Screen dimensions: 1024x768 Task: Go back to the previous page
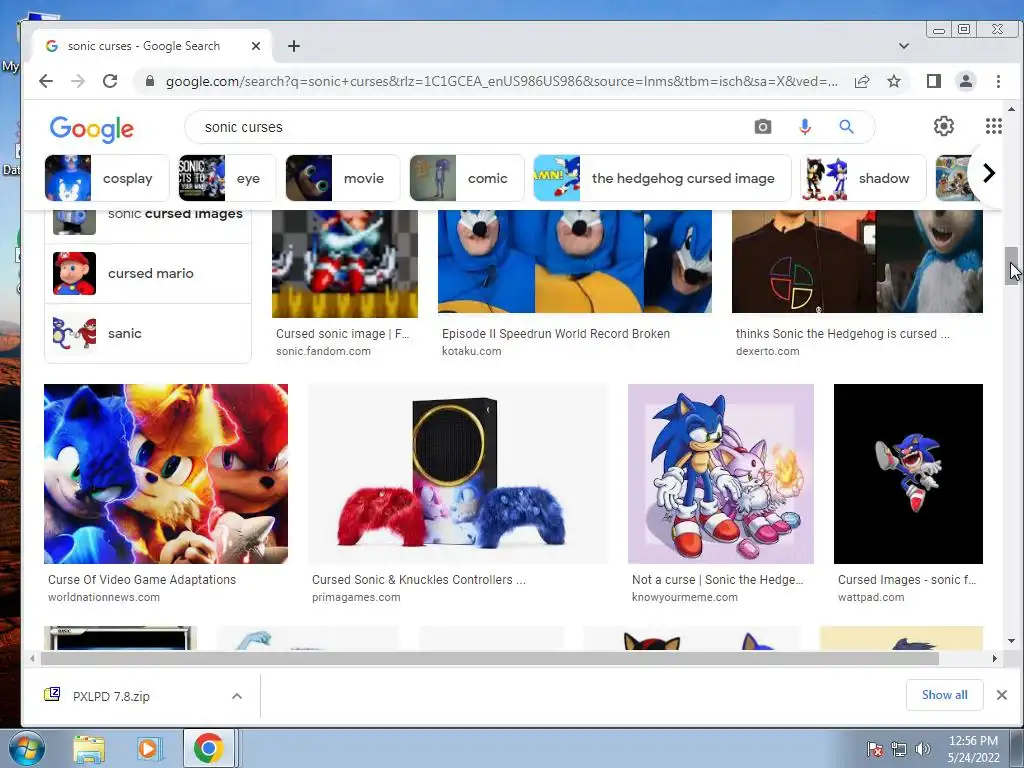click(x=46, y=81)
